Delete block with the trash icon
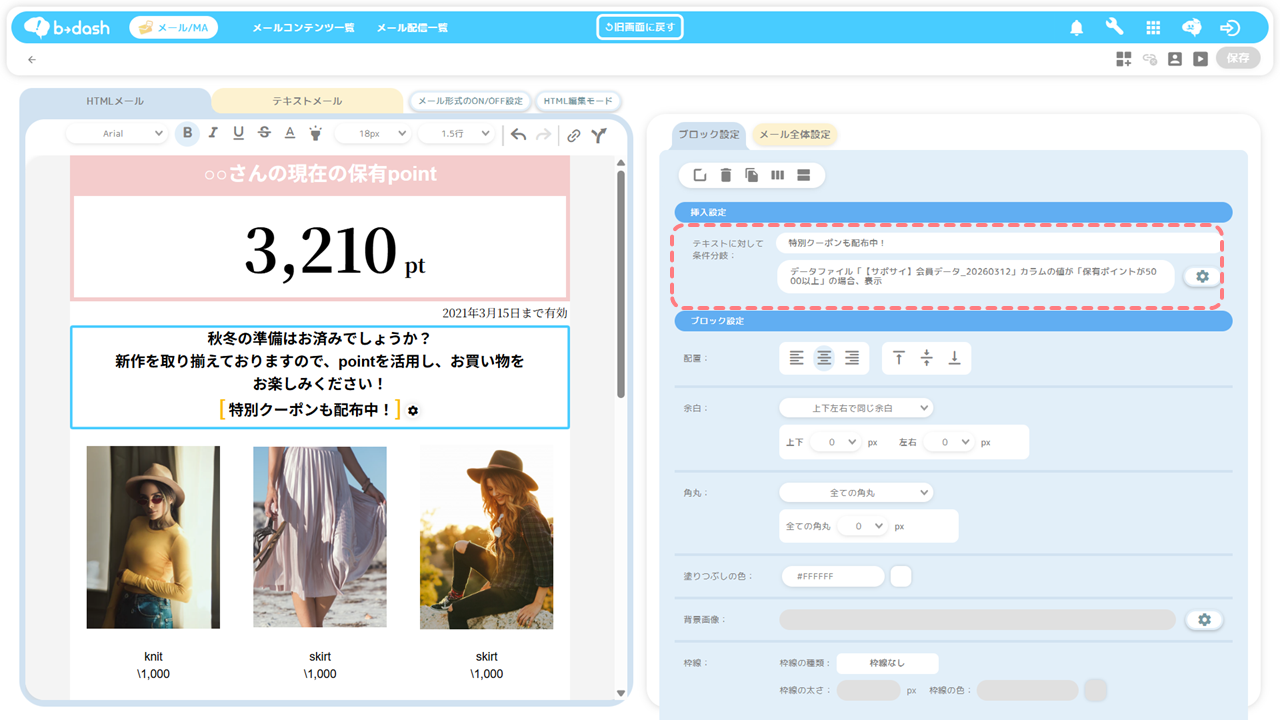1280x720 pixels. pos(726,176)
